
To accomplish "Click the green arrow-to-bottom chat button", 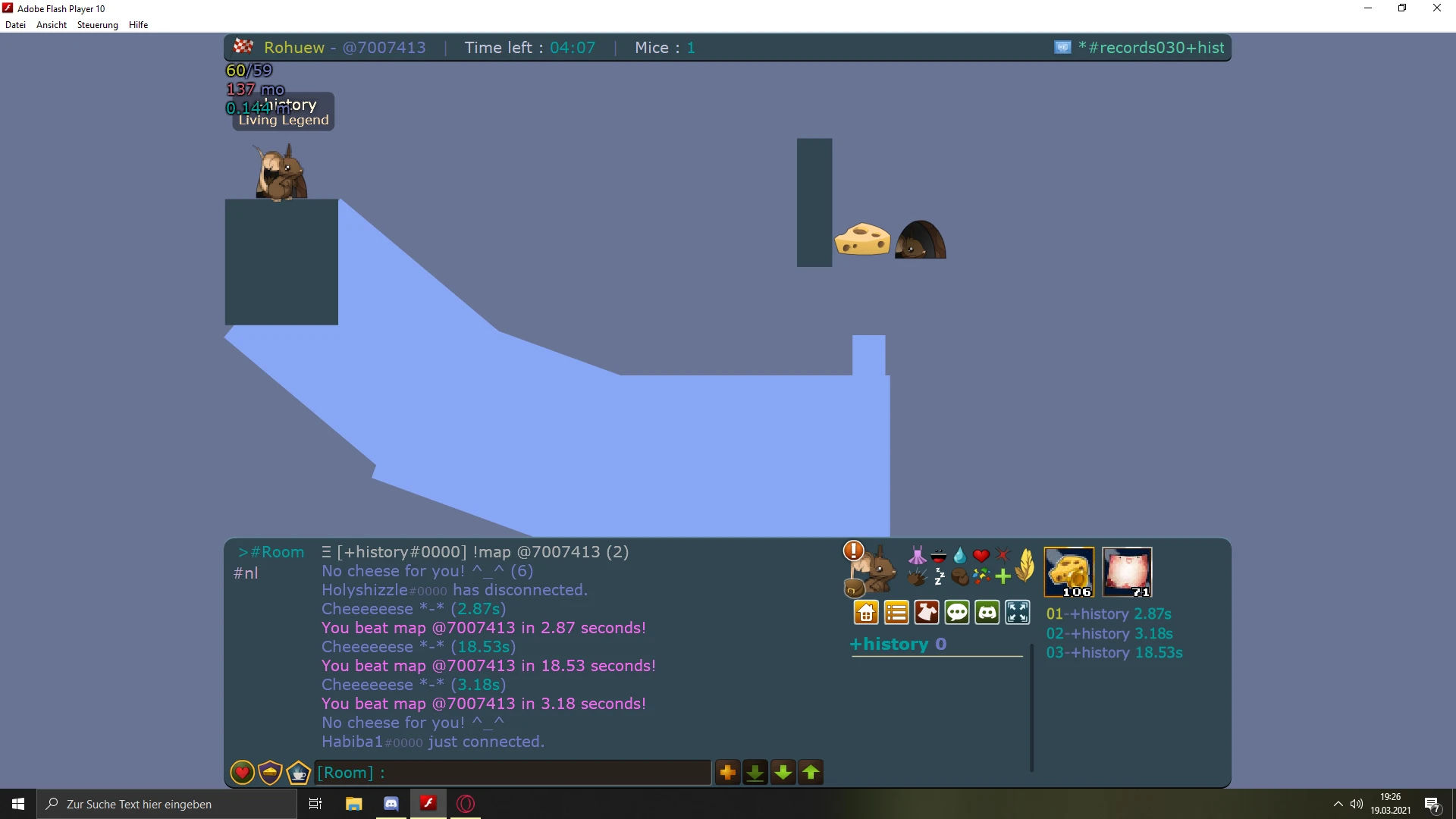I will click(755, 773).
